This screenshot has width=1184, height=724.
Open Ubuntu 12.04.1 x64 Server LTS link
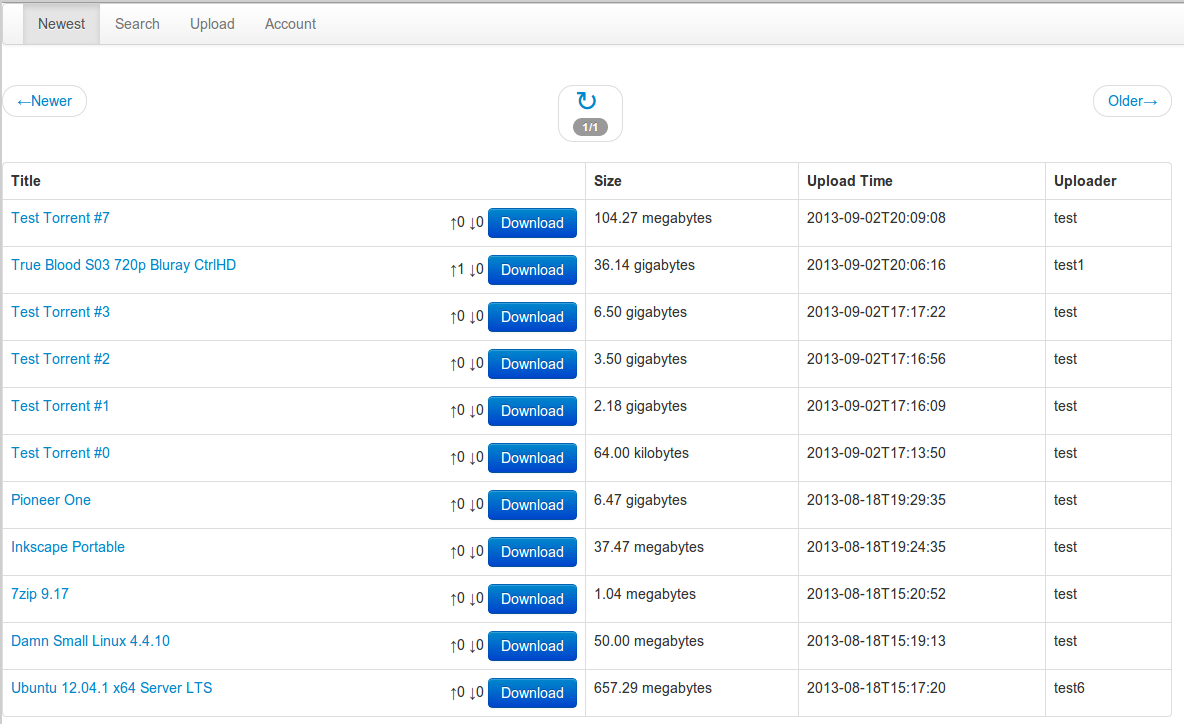tap(112, 688)
